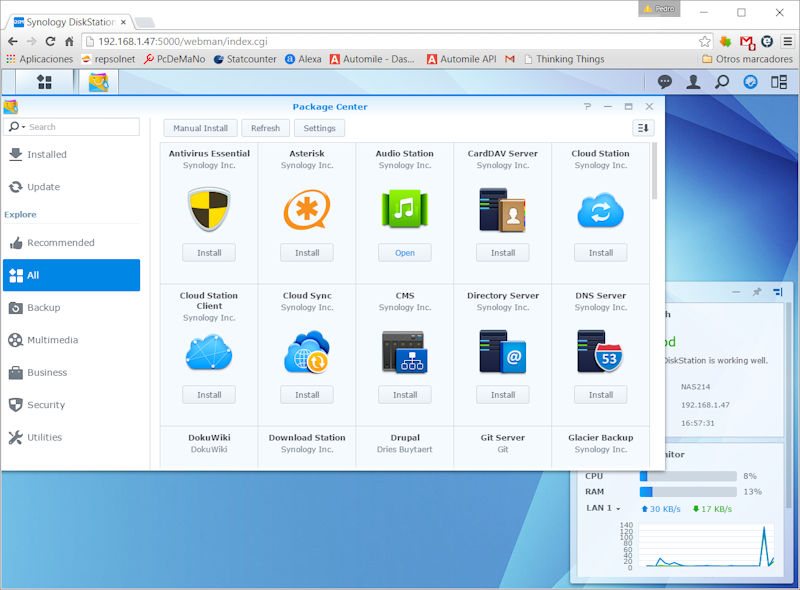Expand the LAN 1 interface dropdown
The width and height of the screenshot is (800, 590).
tap(618, 508)
